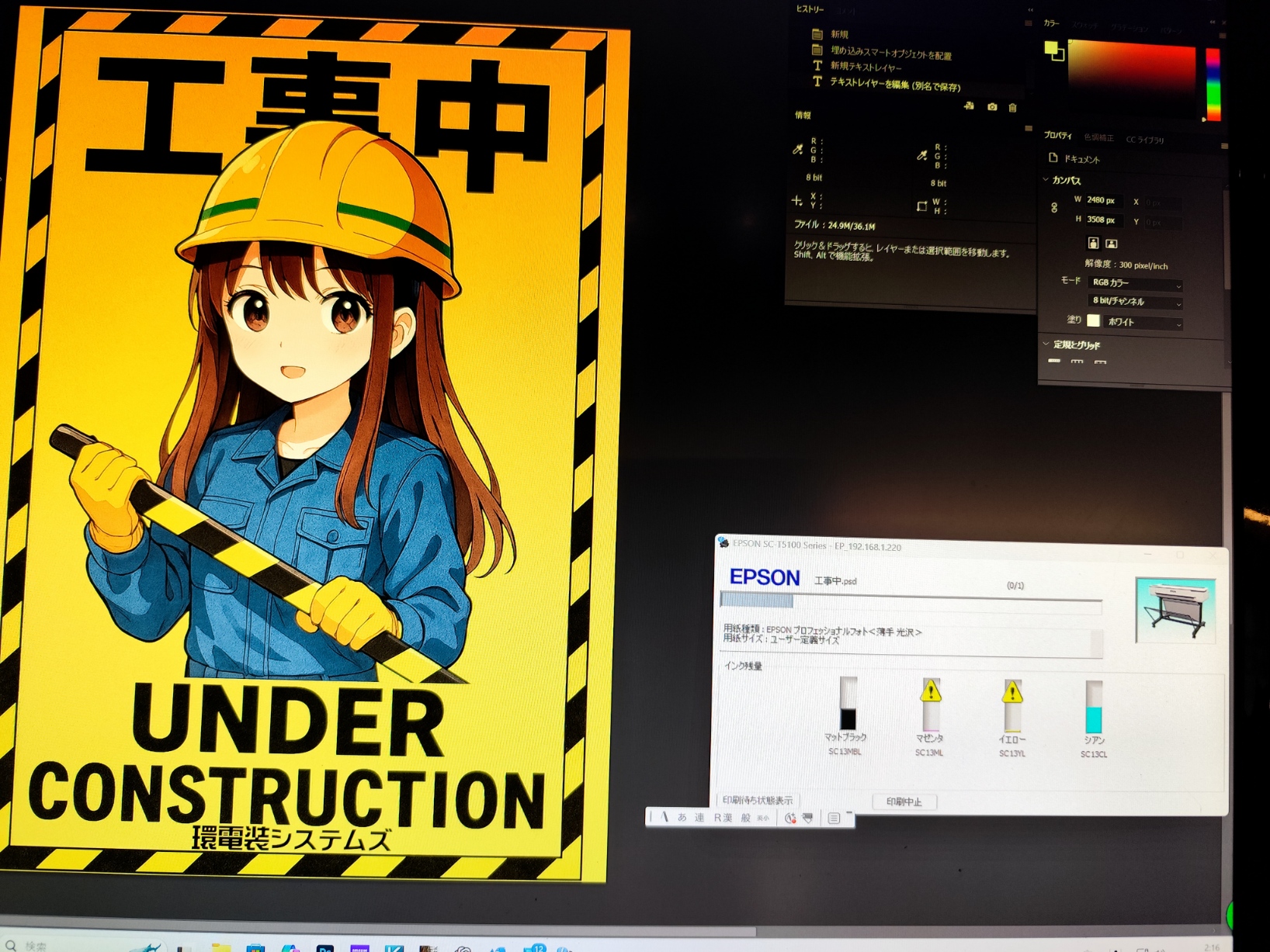
Task: Delete current history state with trash icon
Action: [x=1013, y=108]
